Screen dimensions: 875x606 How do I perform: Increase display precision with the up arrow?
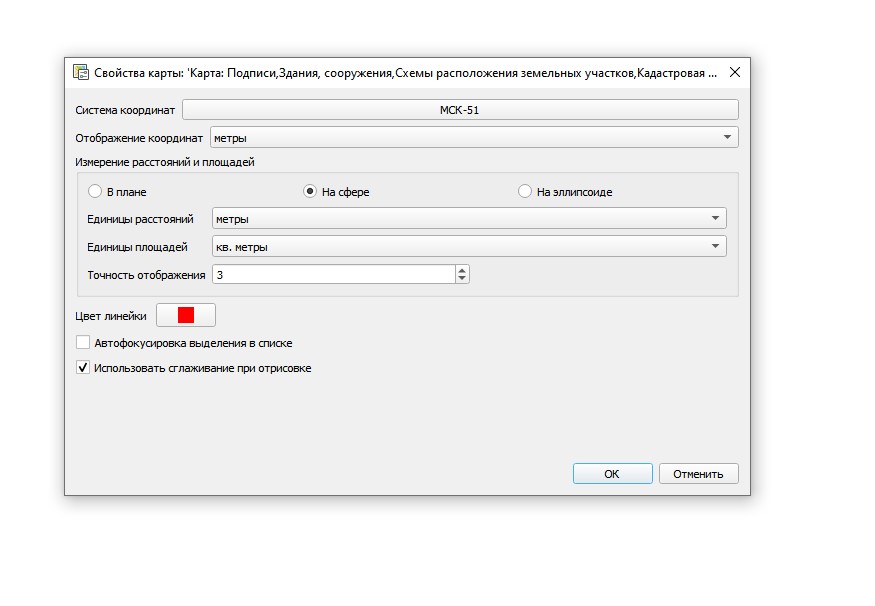(x=462, y=270)
